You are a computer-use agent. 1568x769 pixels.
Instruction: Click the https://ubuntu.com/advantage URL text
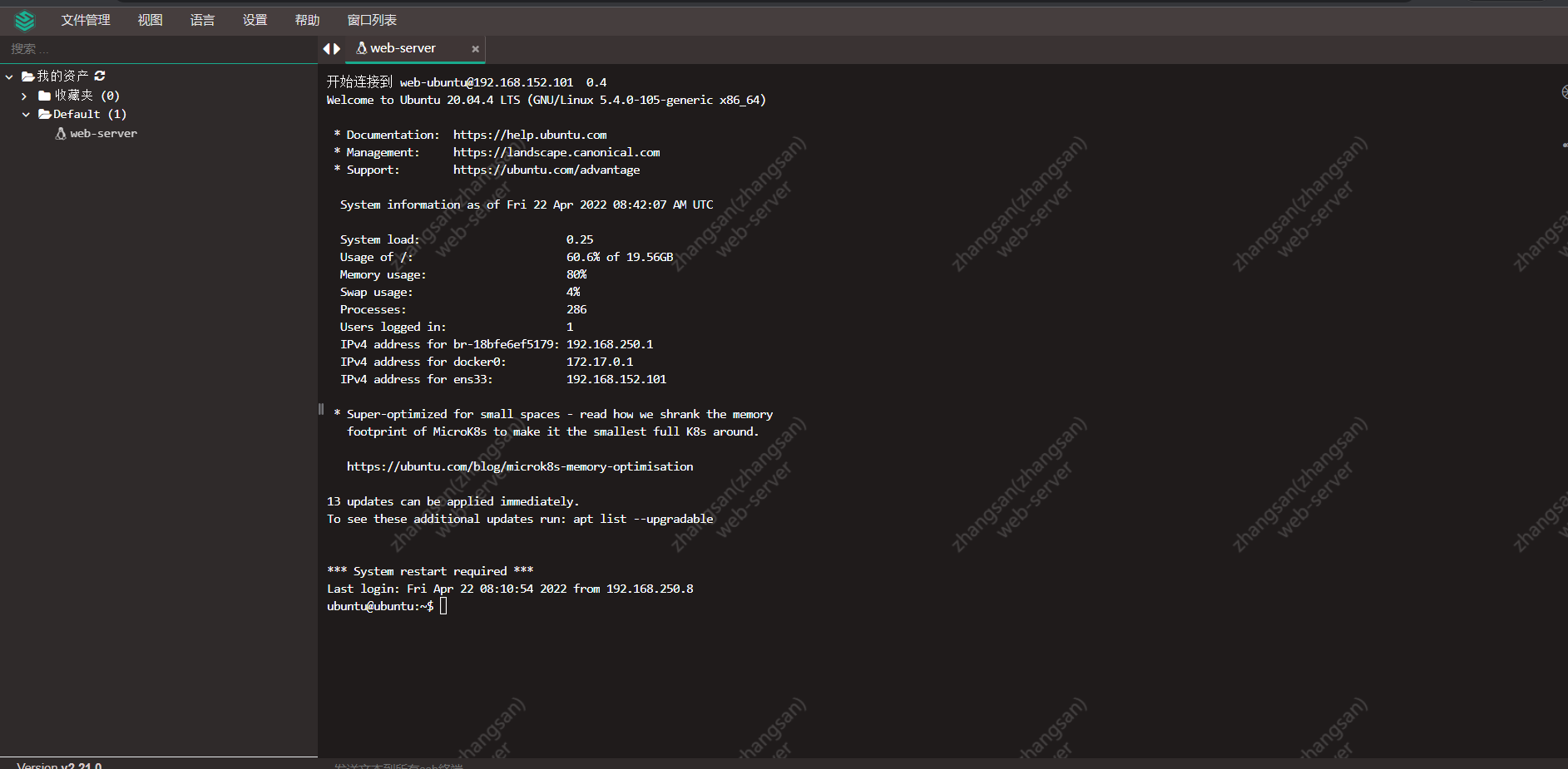547,170
